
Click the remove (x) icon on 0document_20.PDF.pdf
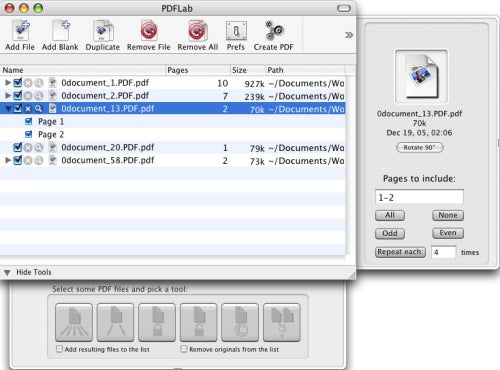(28, 147)
